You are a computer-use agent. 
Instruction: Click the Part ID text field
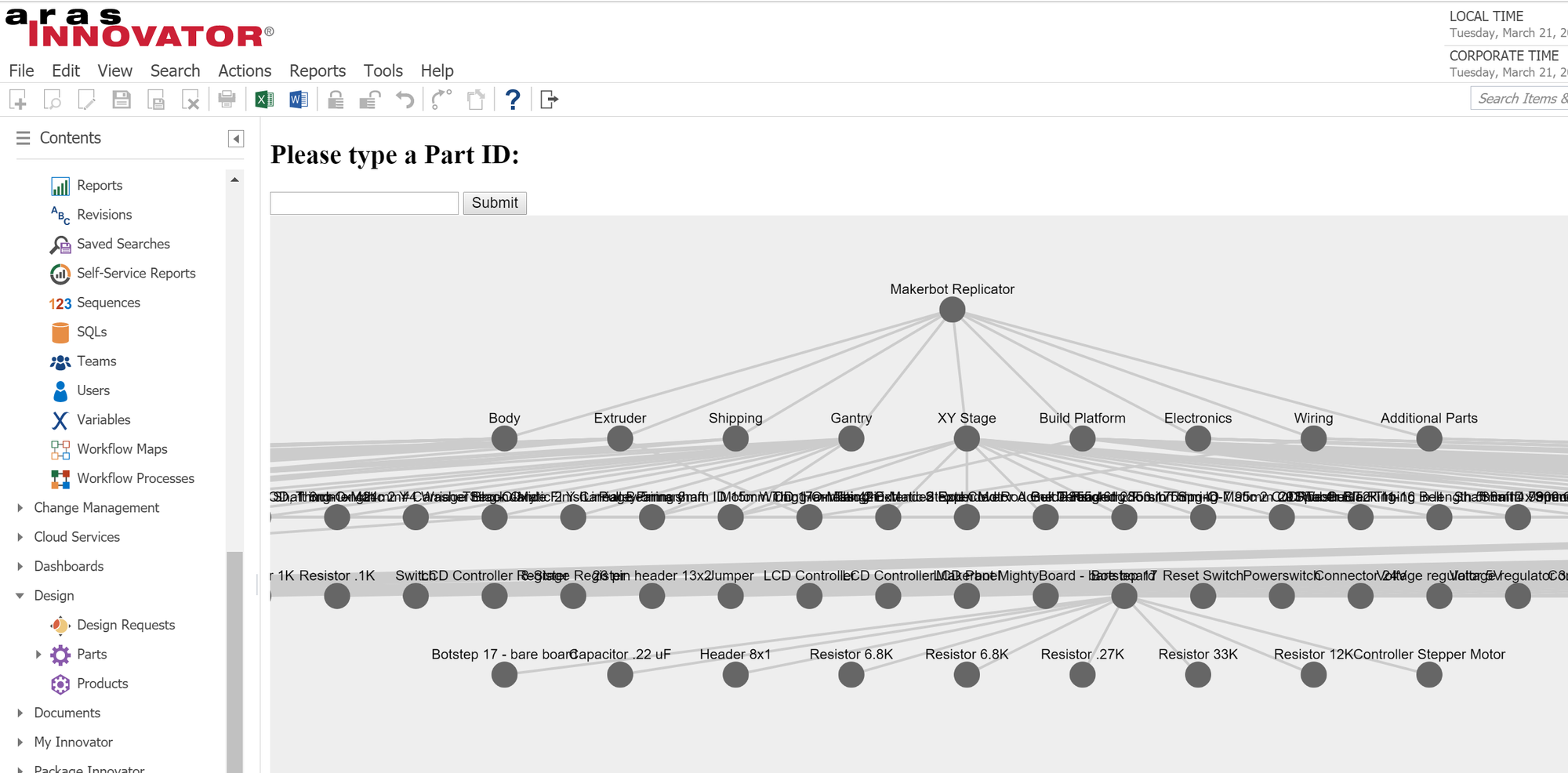364,203
